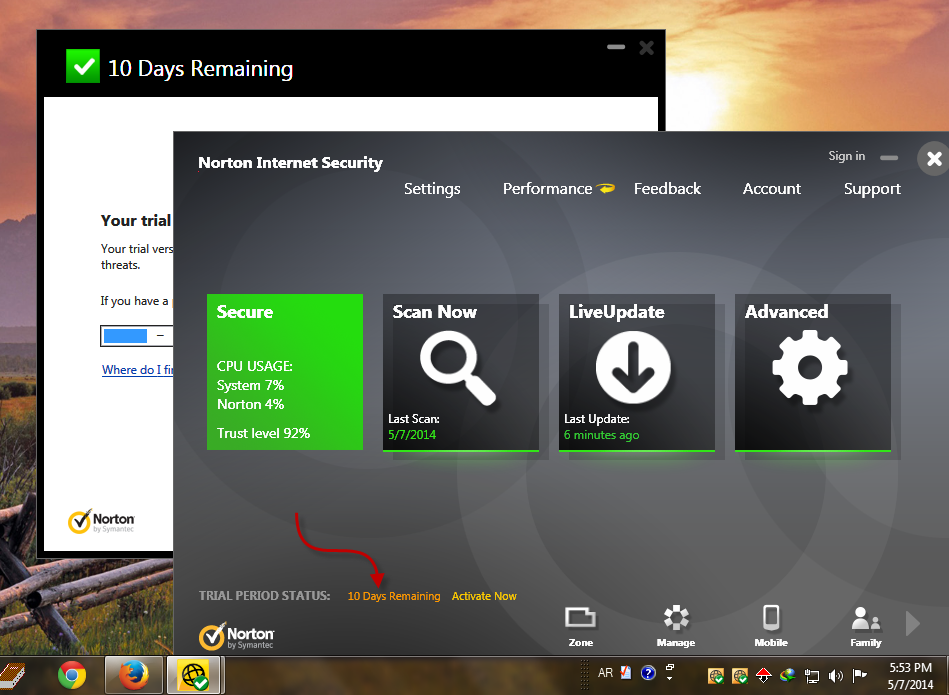949x695 pixels.
Task: Click the red checkmark document tray icon
Action: coord(626,672)
